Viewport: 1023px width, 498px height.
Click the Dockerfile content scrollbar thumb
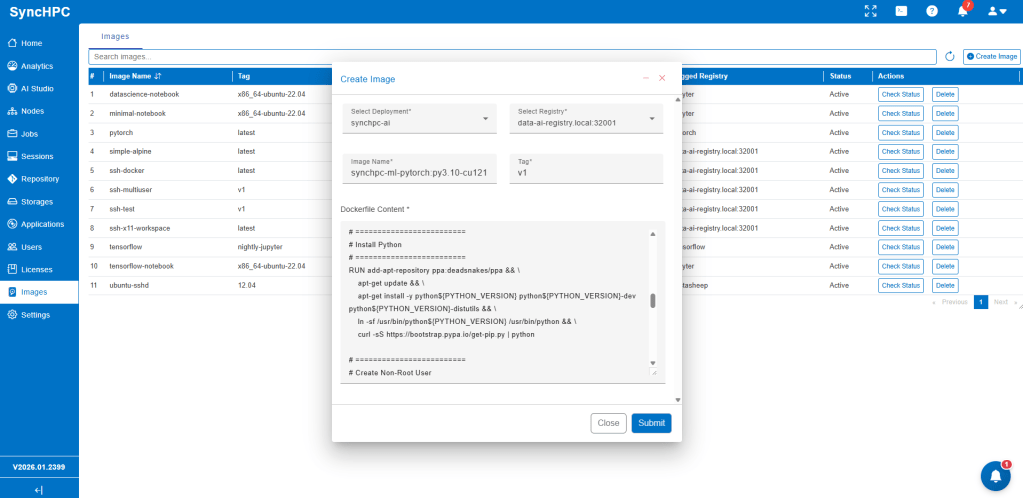[653, 301]
